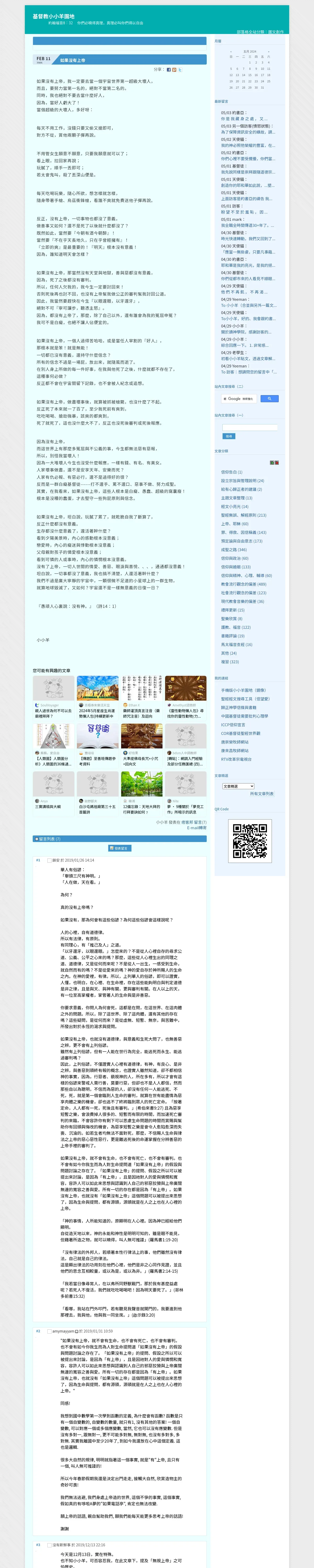
Task: Collapse all categories with red minus icon
Action: point(277,463)
